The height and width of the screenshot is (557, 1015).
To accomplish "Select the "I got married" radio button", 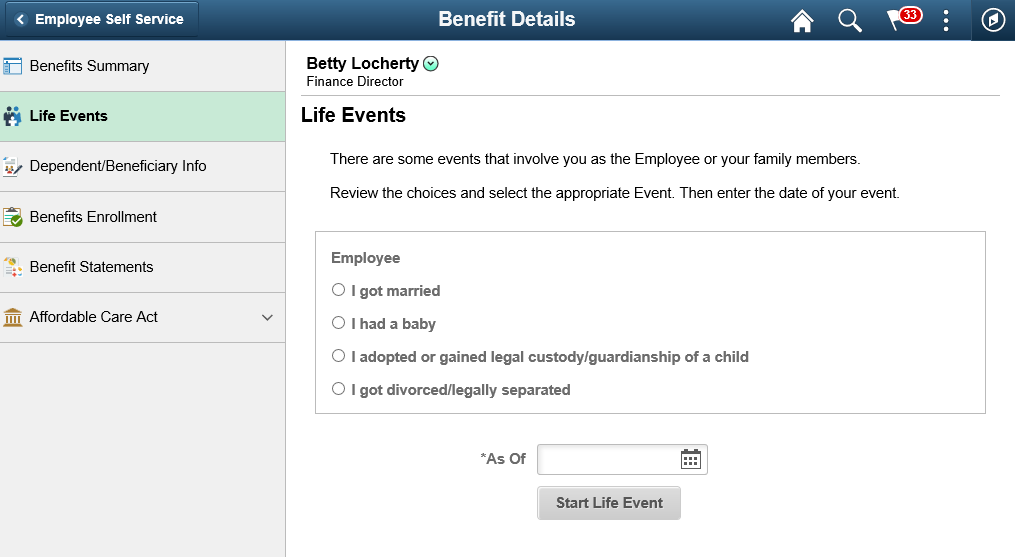I will pyautogui.click(x=339, y=290).
